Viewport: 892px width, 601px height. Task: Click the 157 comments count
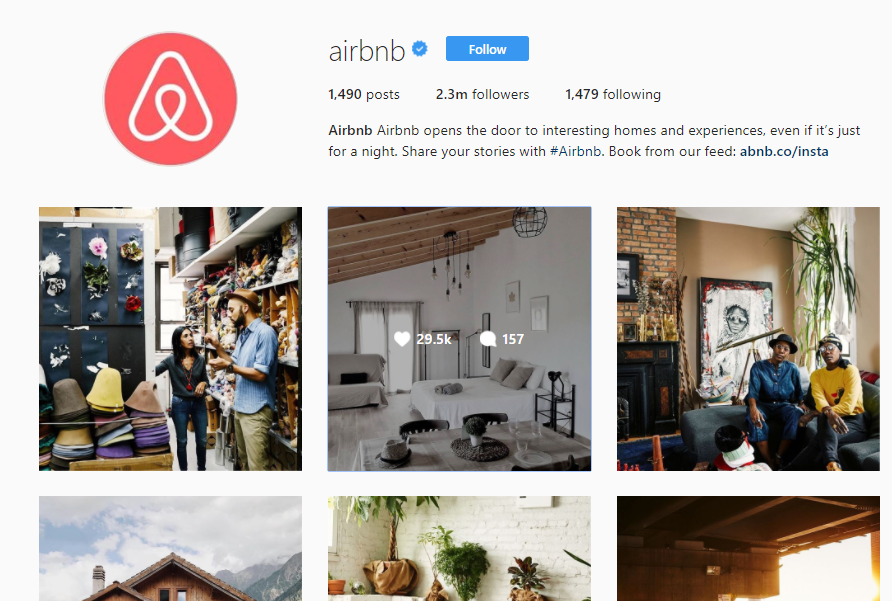pyautogui.click(x=513, y=339)
